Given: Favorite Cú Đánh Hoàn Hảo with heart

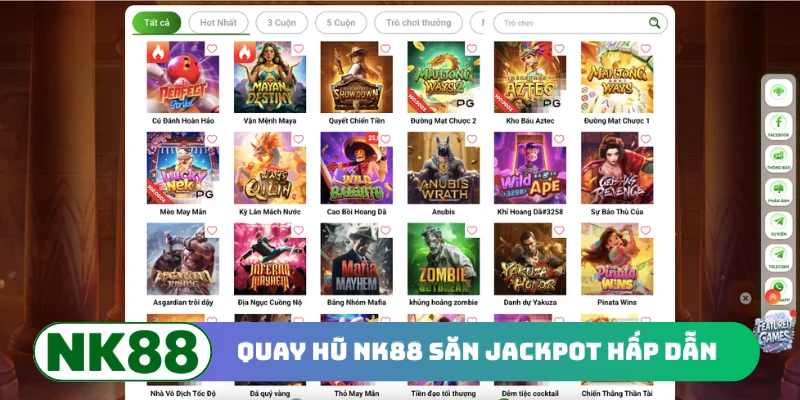Looking at the screenshot, I should (212, 48).
